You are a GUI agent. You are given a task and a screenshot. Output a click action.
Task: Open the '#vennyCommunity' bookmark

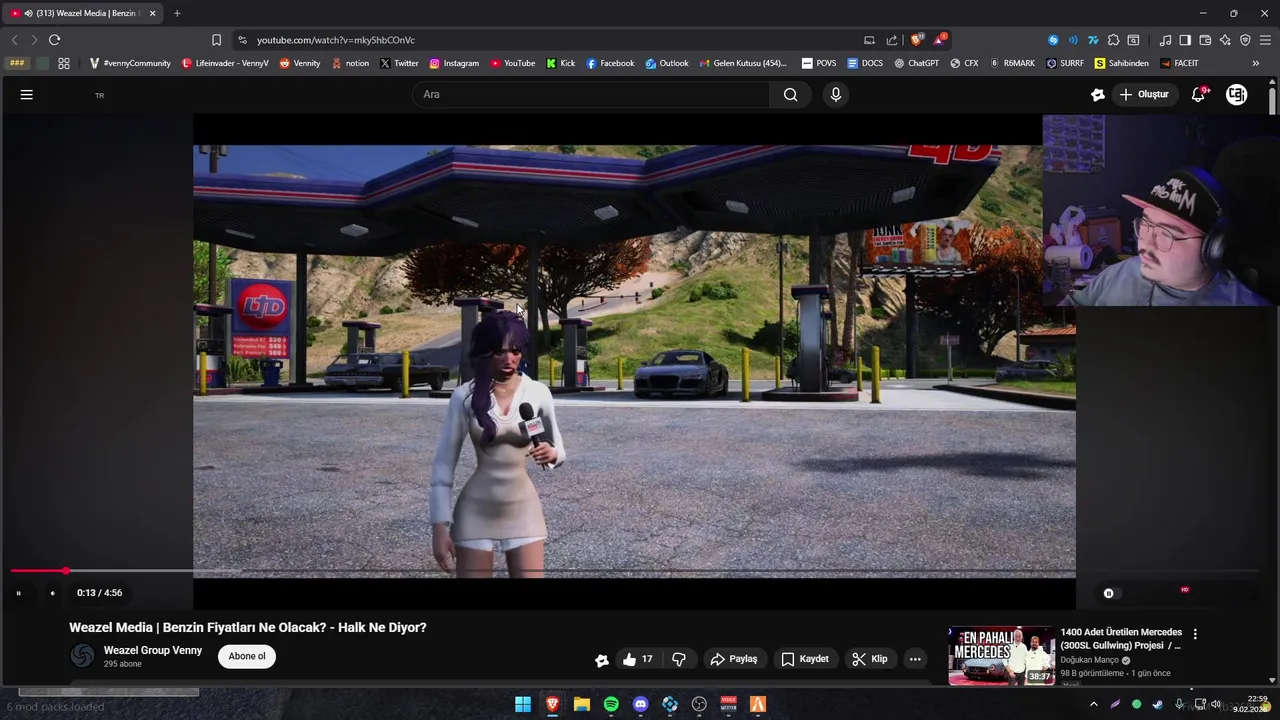pos(130,63)
